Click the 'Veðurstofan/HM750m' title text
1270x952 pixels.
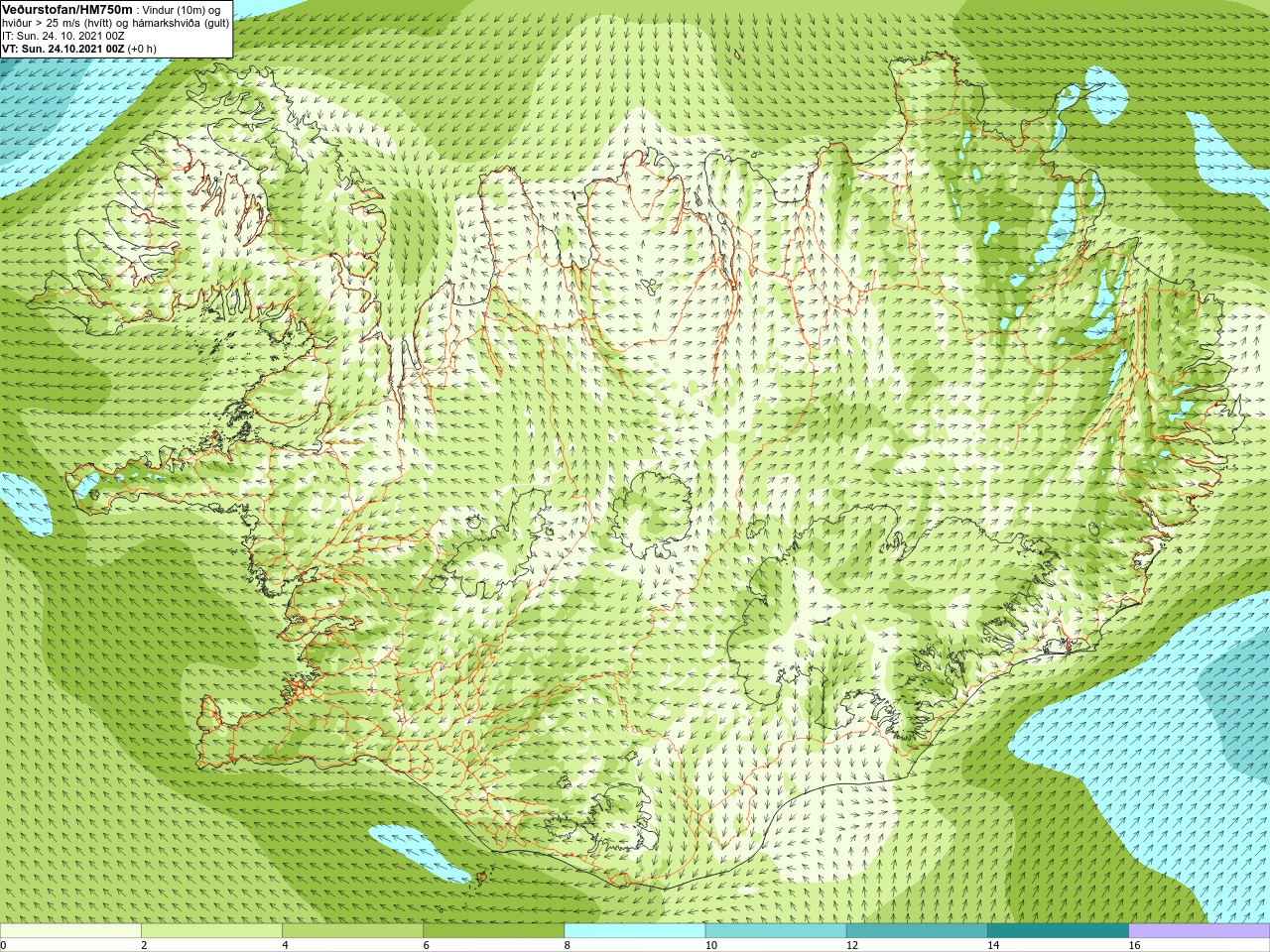pyautogui.click(x=67, y=9)
